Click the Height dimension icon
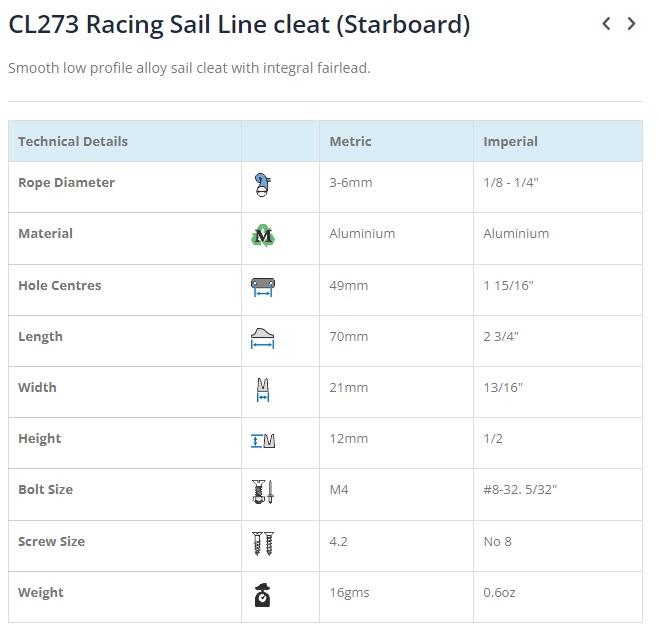The width and height of the screenshot is (659, 632). click(x=263, y=440)
